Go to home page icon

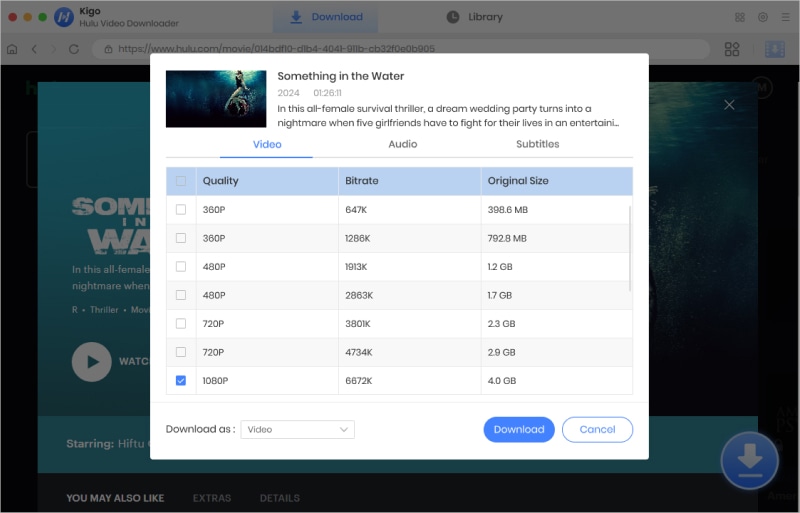[x=12, y=49]
